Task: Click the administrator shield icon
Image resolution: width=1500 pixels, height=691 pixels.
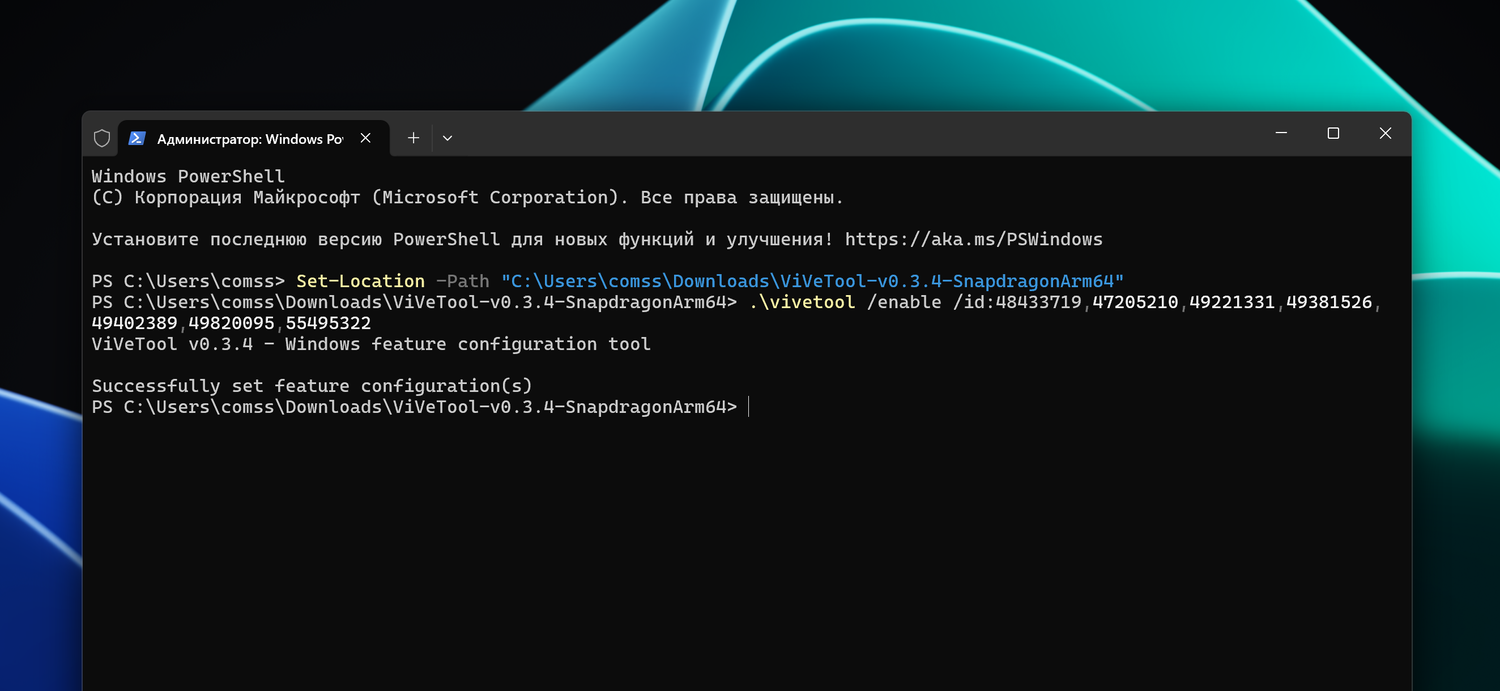Action: click(102, 138)
